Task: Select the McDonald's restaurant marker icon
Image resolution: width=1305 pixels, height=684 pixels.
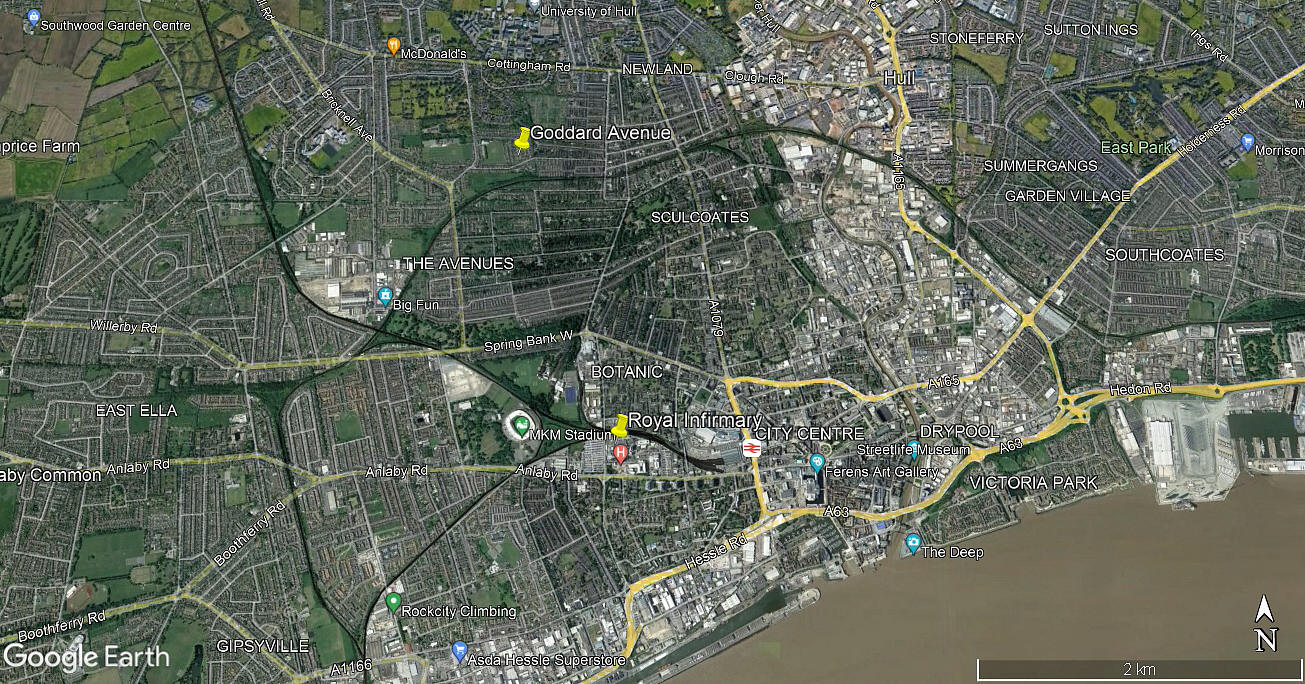Action: [394, 46]
